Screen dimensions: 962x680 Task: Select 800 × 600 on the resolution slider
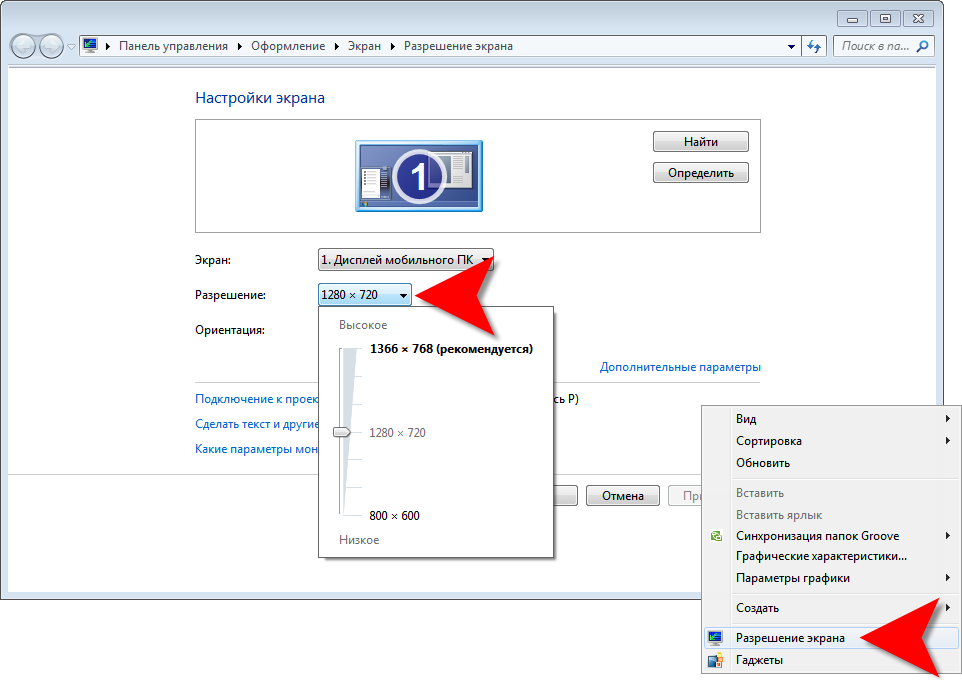click(x=394, y=516)
